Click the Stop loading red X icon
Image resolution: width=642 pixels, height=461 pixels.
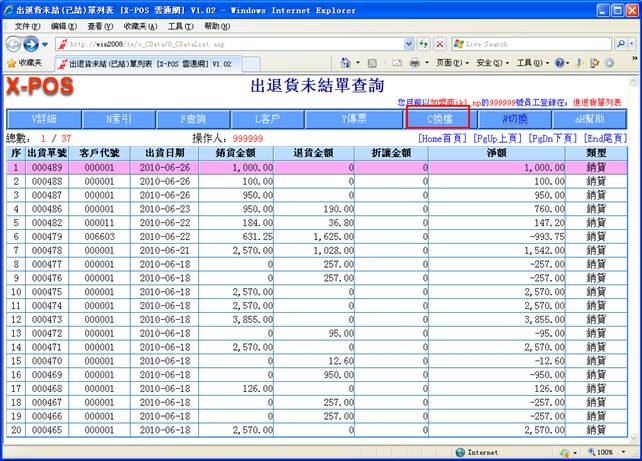tap(439, 44)
